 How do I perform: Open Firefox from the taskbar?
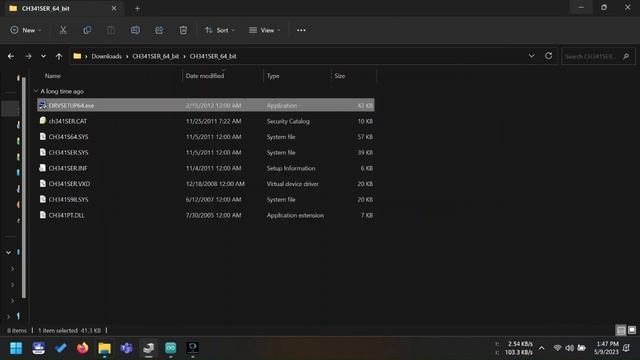tap(82, 348)
